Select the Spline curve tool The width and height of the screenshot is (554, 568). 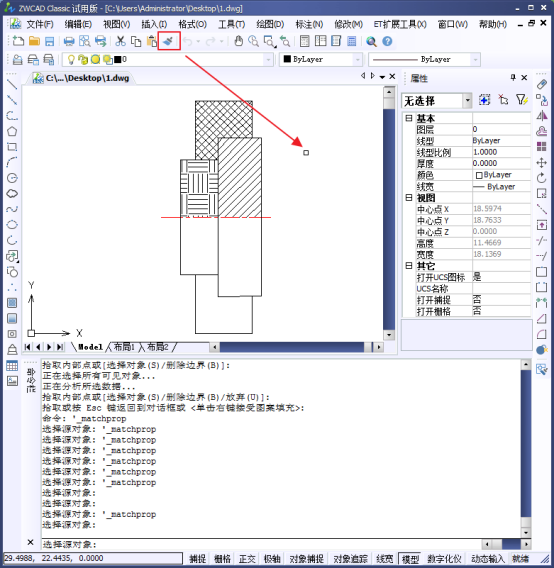click(12, 209)
